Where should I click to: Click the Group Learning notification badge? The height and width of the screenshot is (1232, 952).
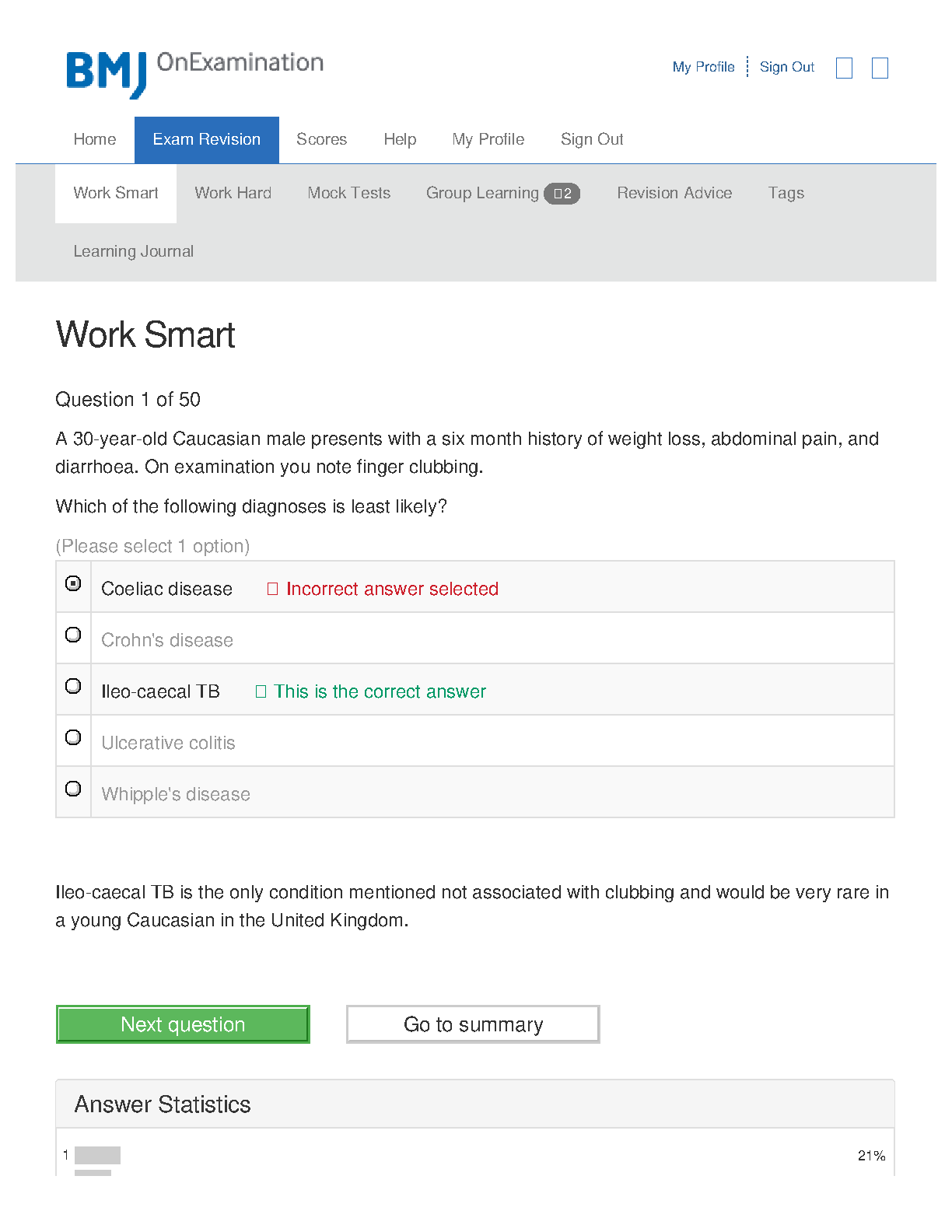562,194
